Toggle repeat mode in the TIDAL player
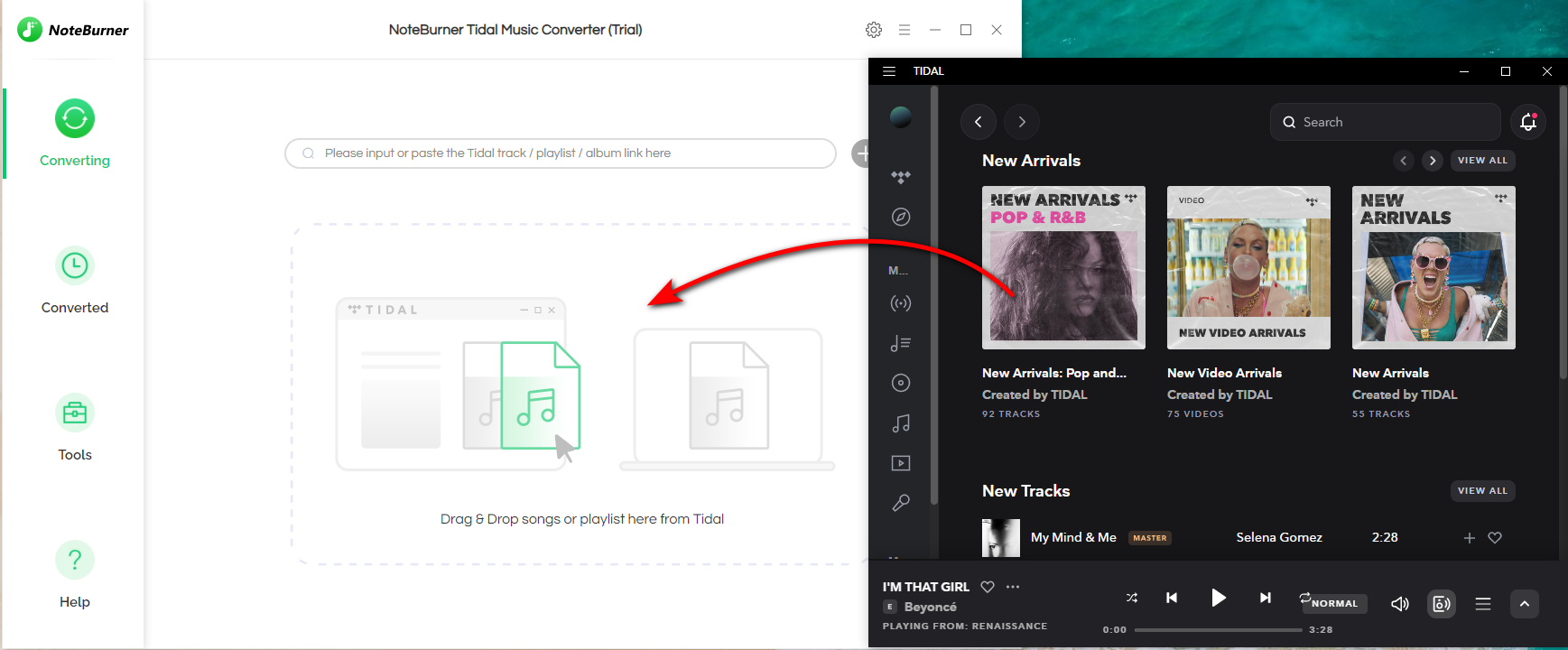 [1304, 598]
